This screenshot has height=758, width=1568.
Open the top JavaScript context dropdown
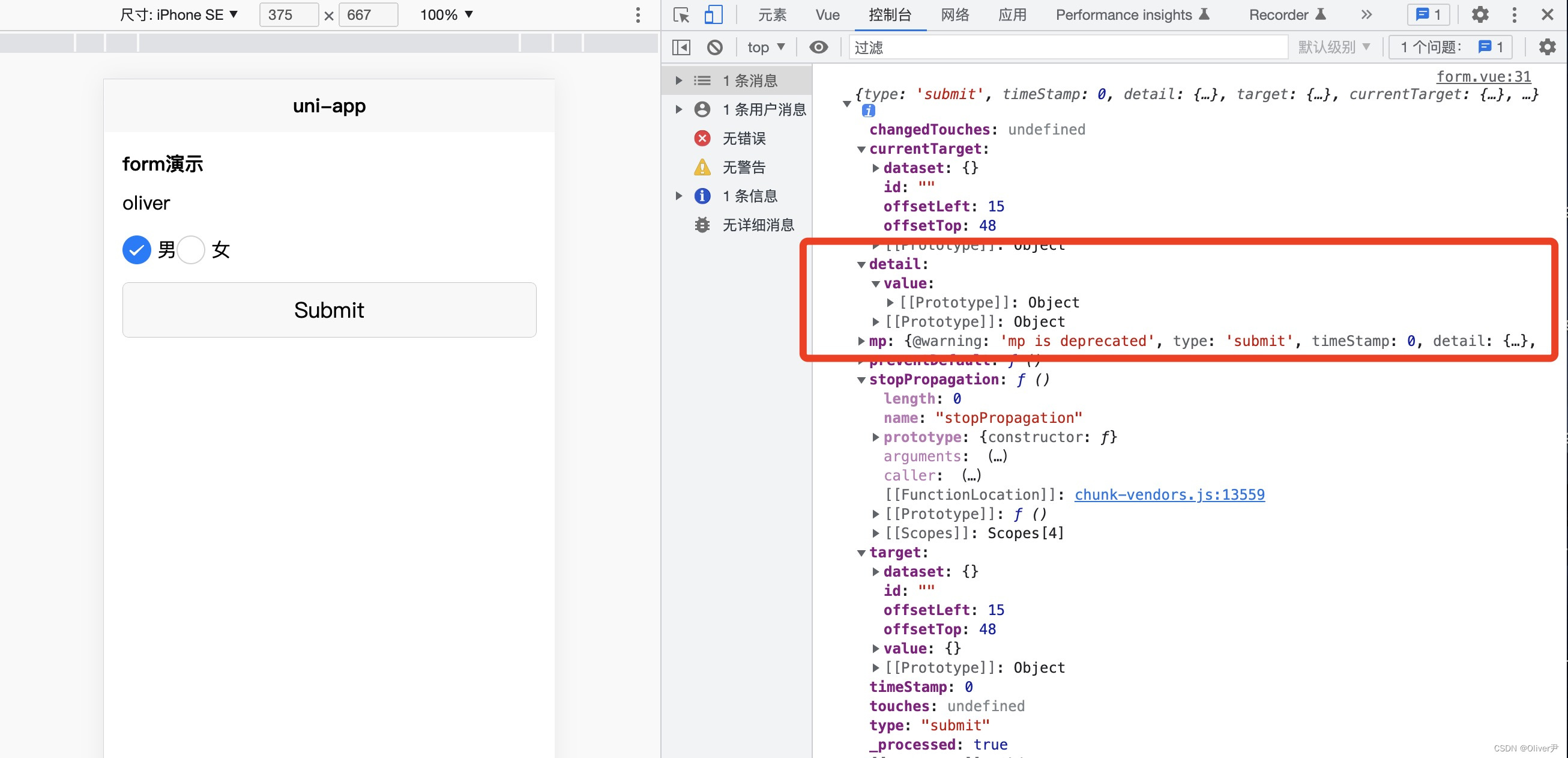pyautogui.click(x=765, y=47)
